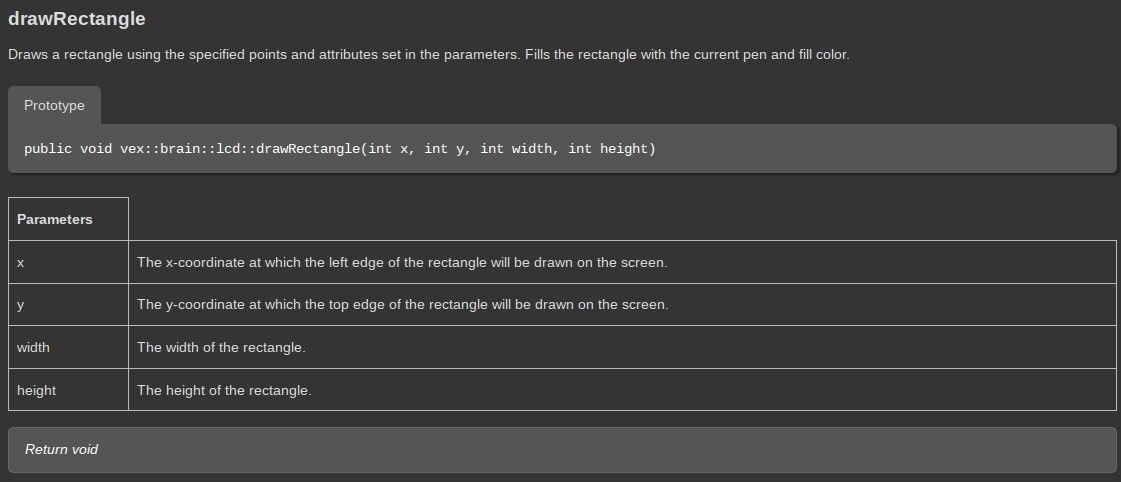The height and width of the screenshot is (482, 1121).
Task: Click the y-coordinate top edge description
Action: click(x=402, y=304)
